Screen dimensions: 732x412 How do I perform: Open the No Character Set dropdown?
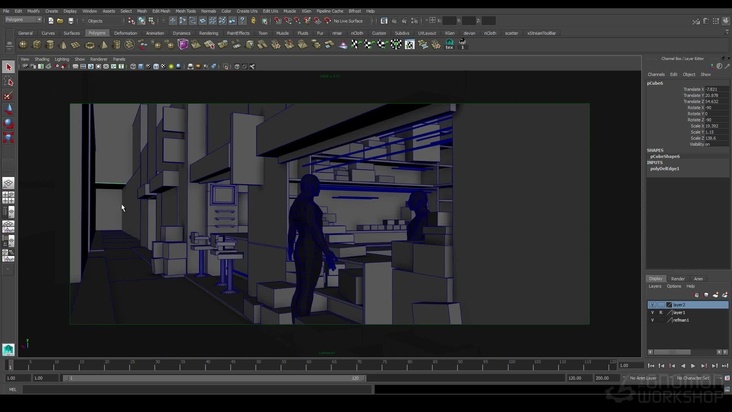tap(692, 378)
